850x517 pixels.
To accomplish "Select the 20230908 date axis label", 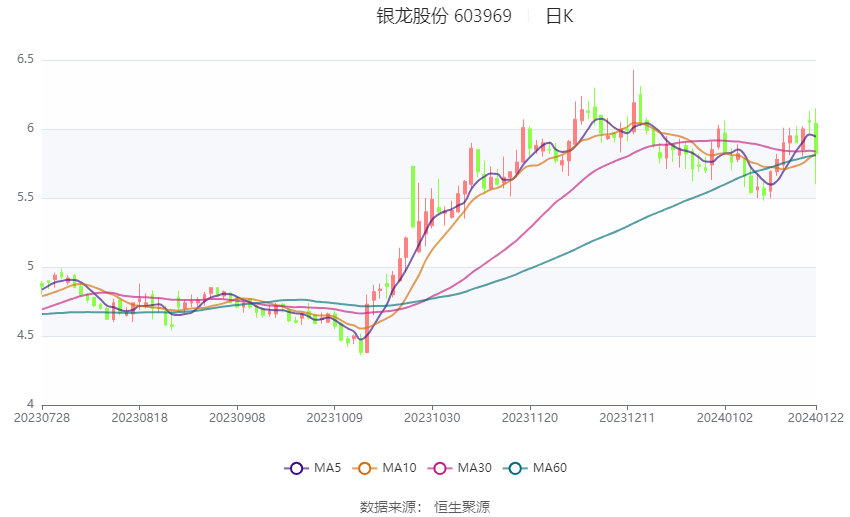I will [237, 418].
